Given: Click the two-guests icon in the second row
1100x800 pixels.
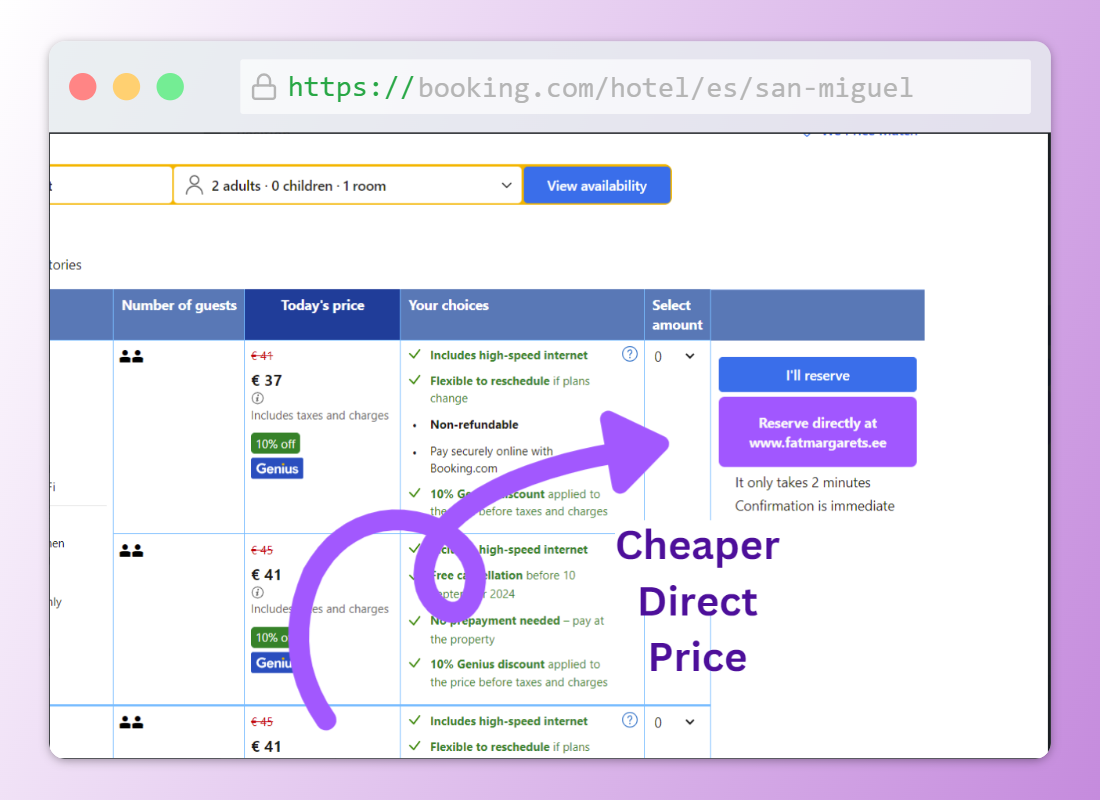Looking at the screenshot, I should tap(131, 550).
